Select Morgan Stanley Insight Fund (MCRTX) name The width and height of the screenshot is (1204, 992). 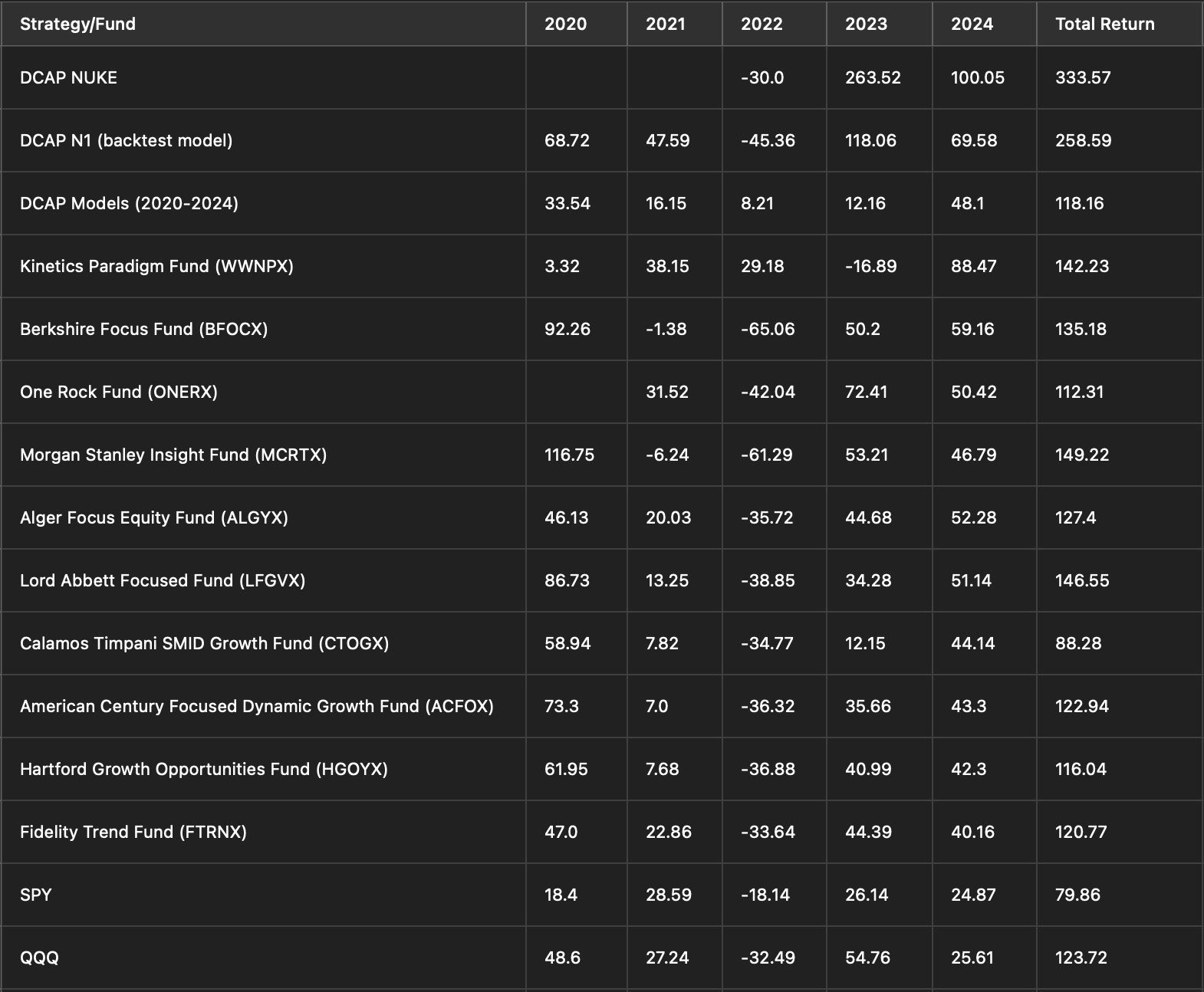tap(173, 455)
